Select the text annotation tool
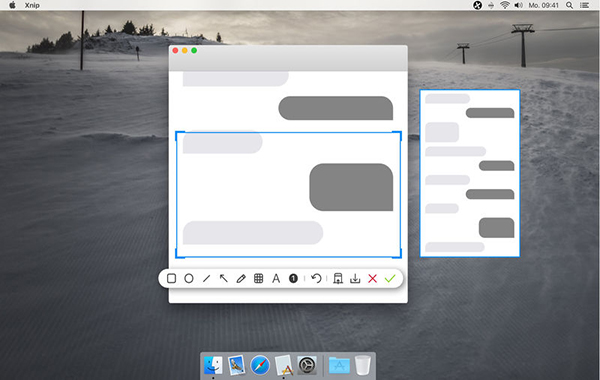The image size is (600, 380). click(x=276, y=278)
